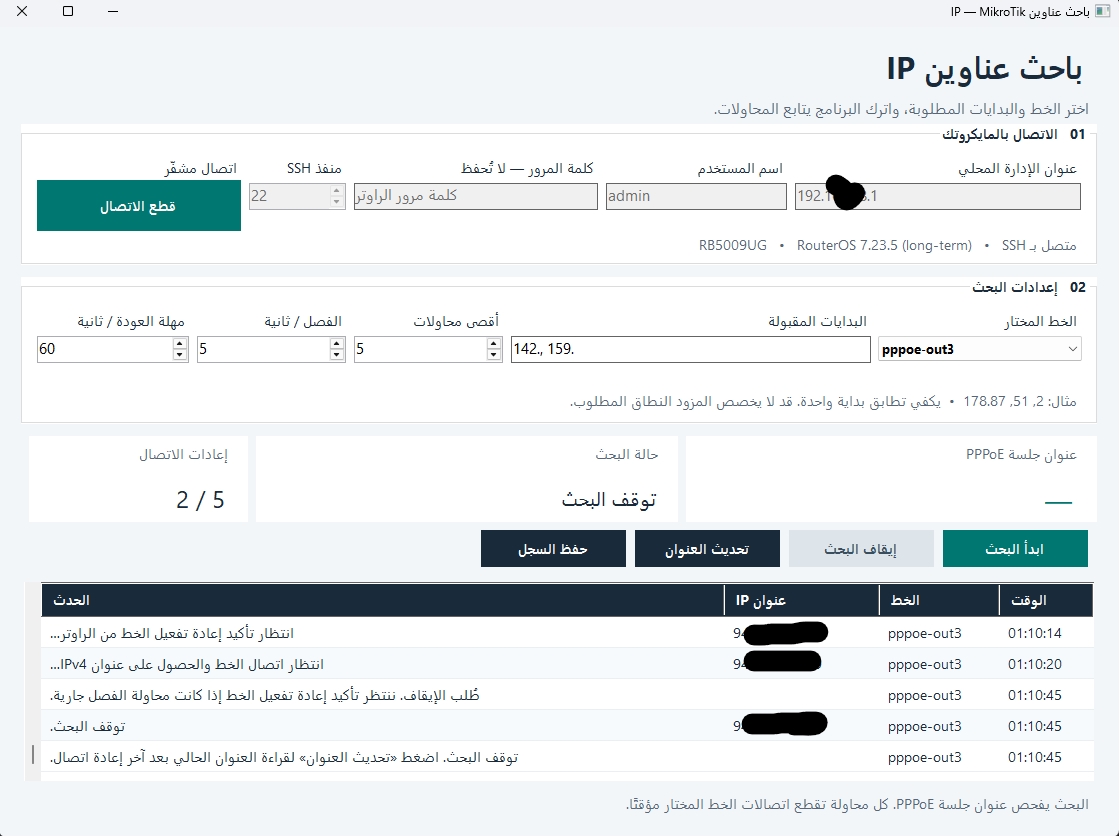Select the log row at 01:10:20
Screen dimensions: 1119x836
pos(567,664)
